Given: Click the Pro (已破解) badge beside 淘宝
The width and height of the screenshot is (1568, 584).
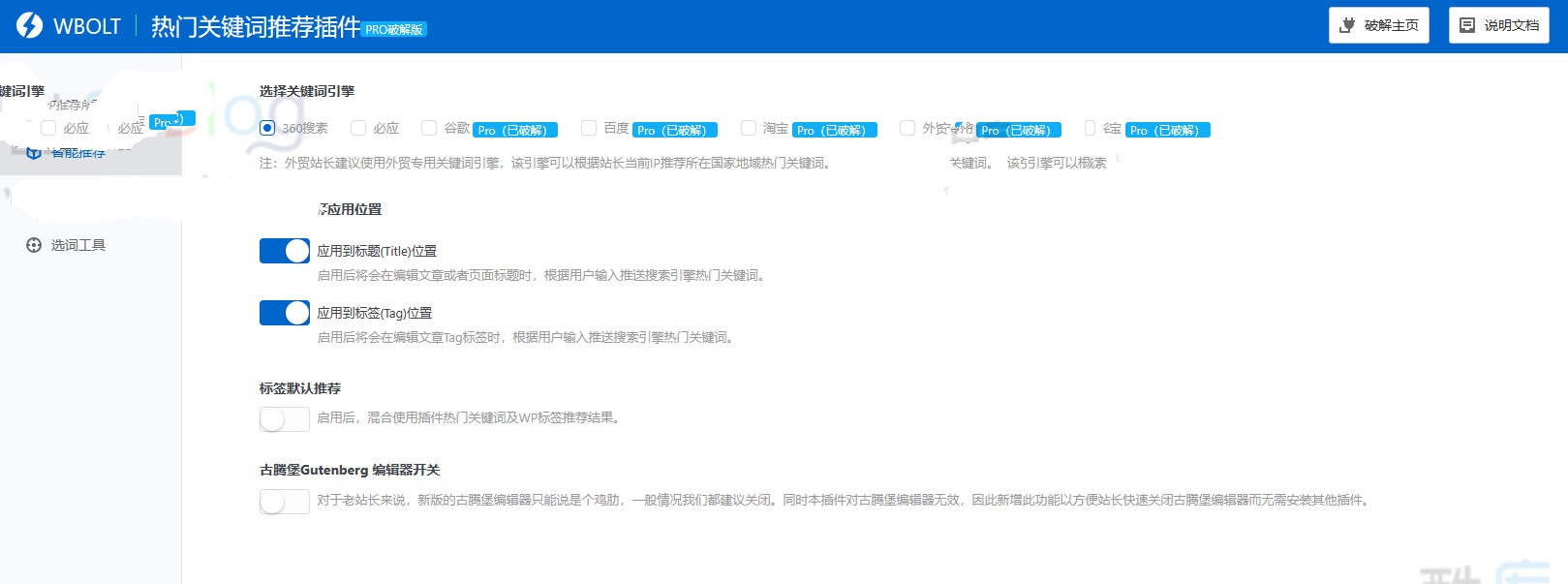Looking at the screenshot, I should (x=835, y=130).
